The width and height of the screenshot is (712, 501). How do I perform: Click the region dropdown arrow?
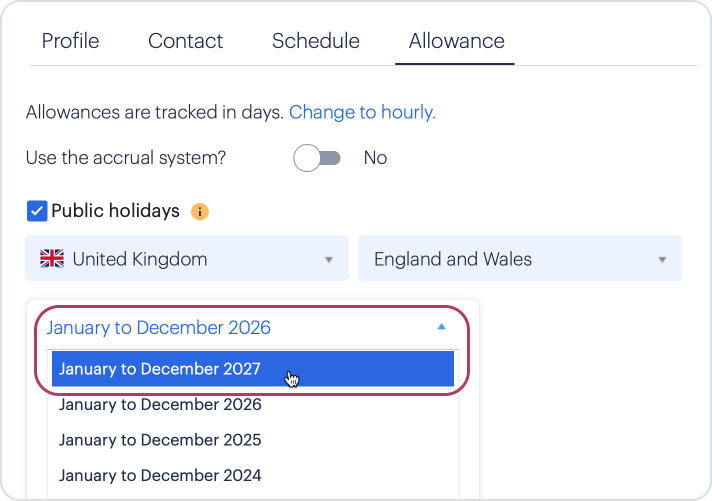coord(662,260)
